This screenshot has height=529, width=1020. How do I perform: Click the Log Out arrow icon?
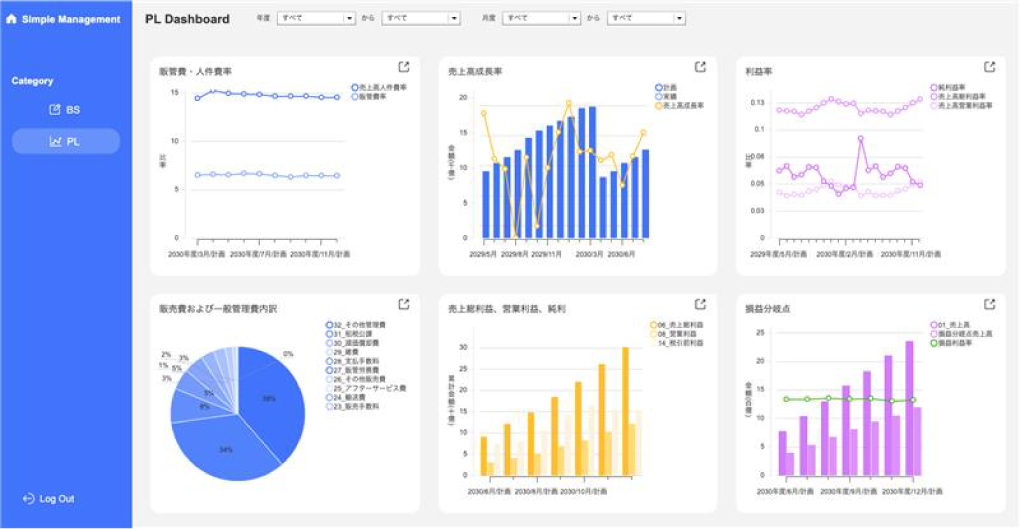[x=28, y=499]
